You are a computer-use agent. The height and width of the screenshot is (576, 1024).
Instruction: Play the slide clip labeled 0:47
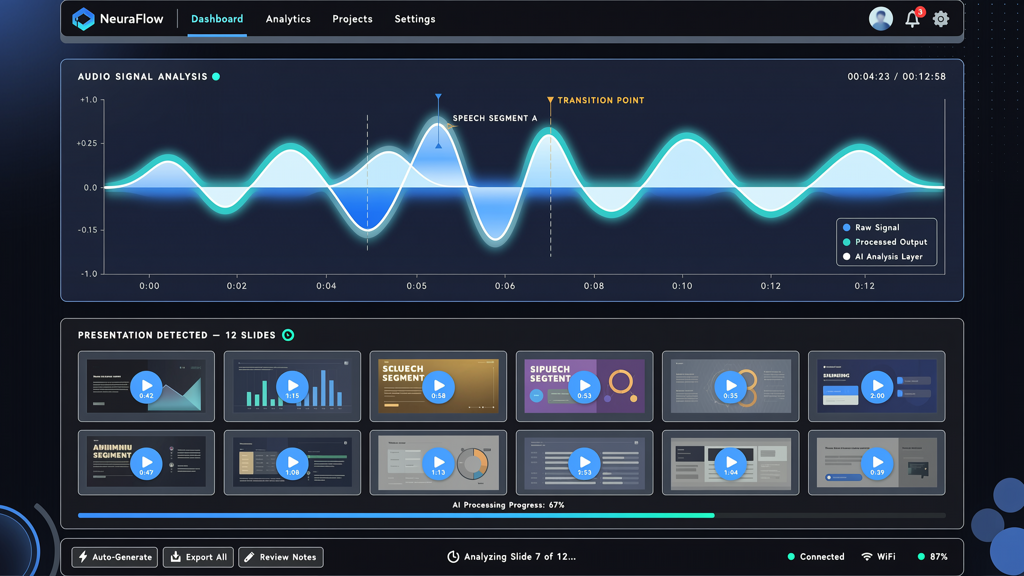tap(146, 463)
